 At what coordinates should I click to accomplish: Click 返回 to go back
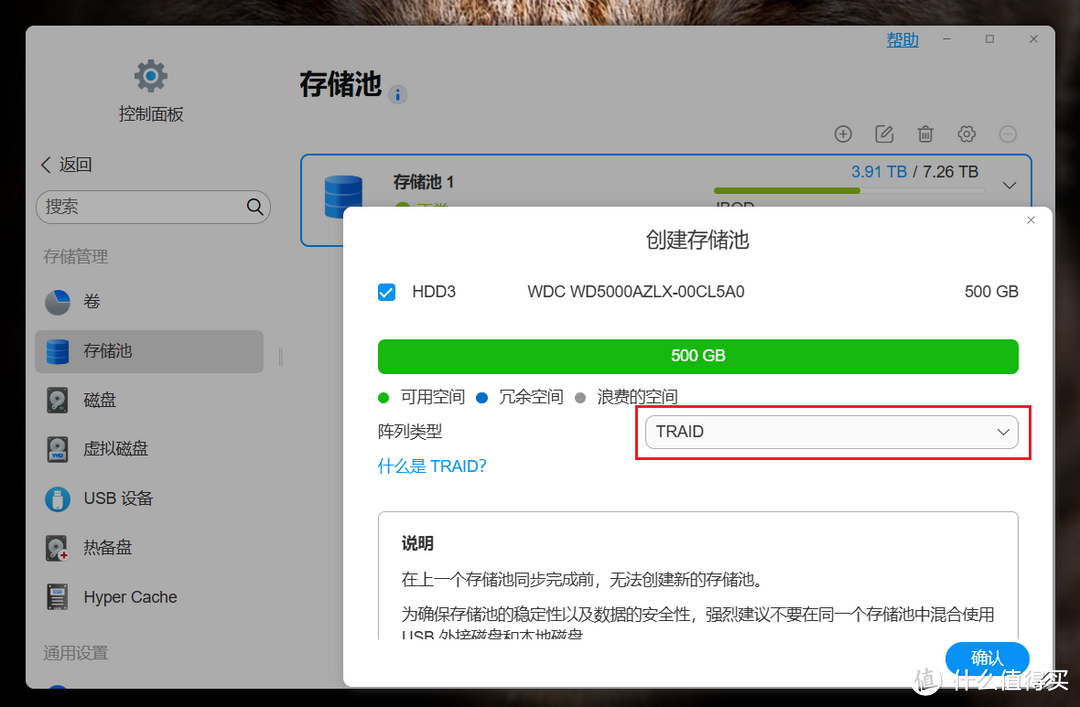(x=66, y=164)
